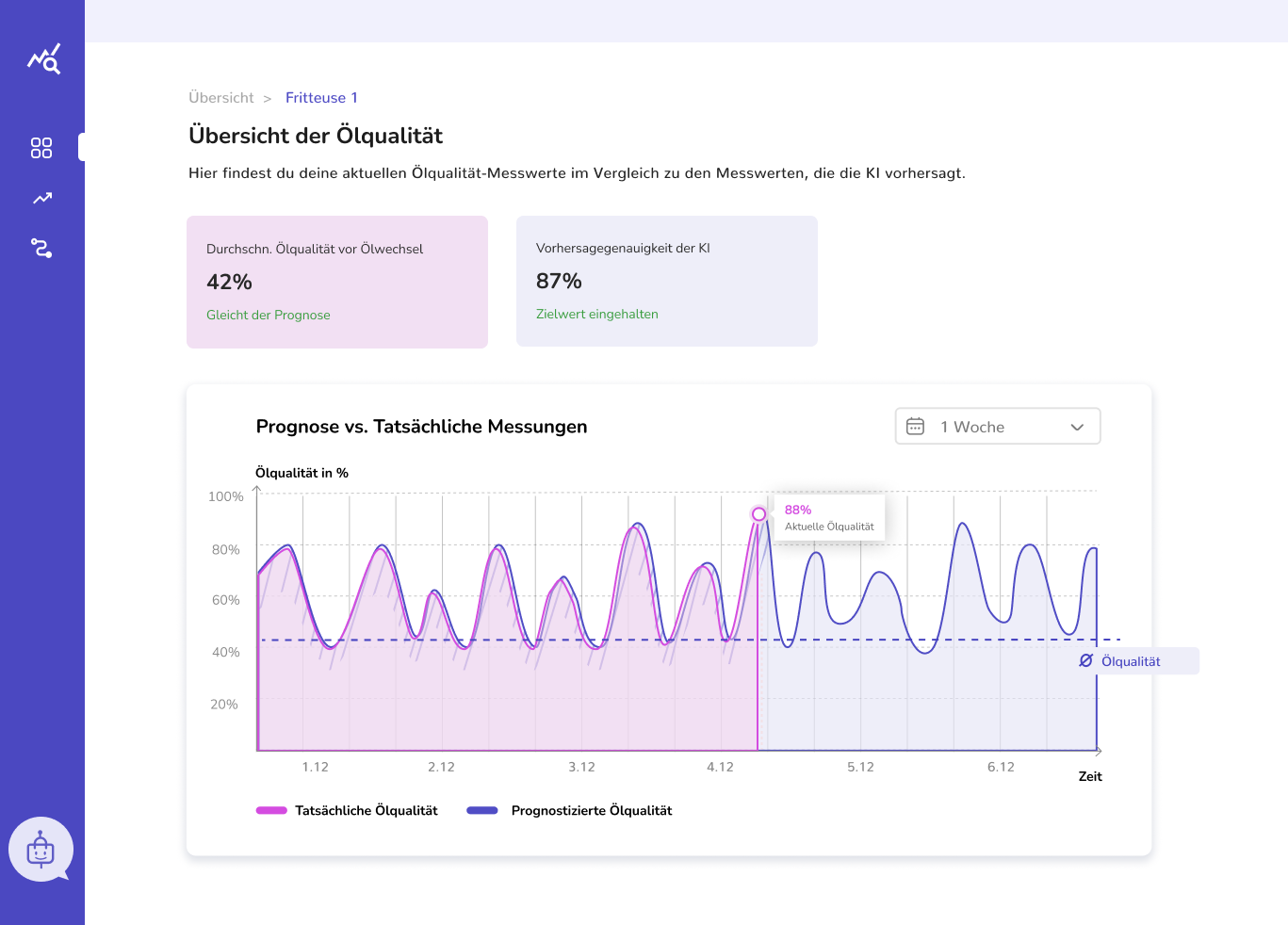Image resolution: width=1288 pixels, height=925 pixels.
Task: Click the analytics logo in the sidebar
Action: point(43,59)
